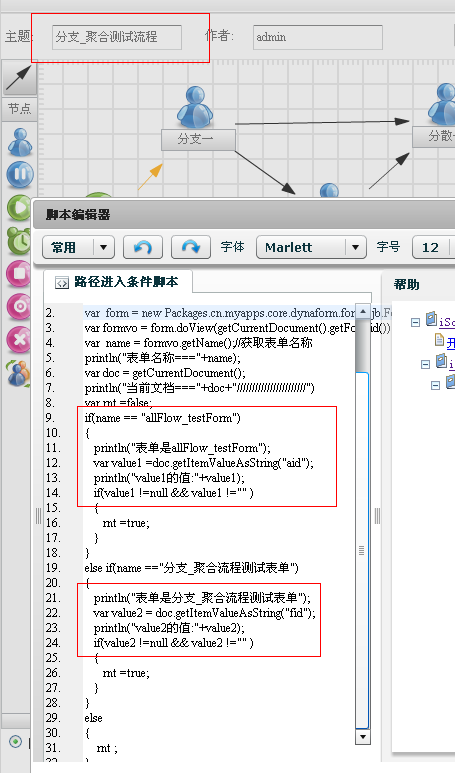Click the 作者 admin input field
This screenshot has height=773, width=455.
click(318, 37)
